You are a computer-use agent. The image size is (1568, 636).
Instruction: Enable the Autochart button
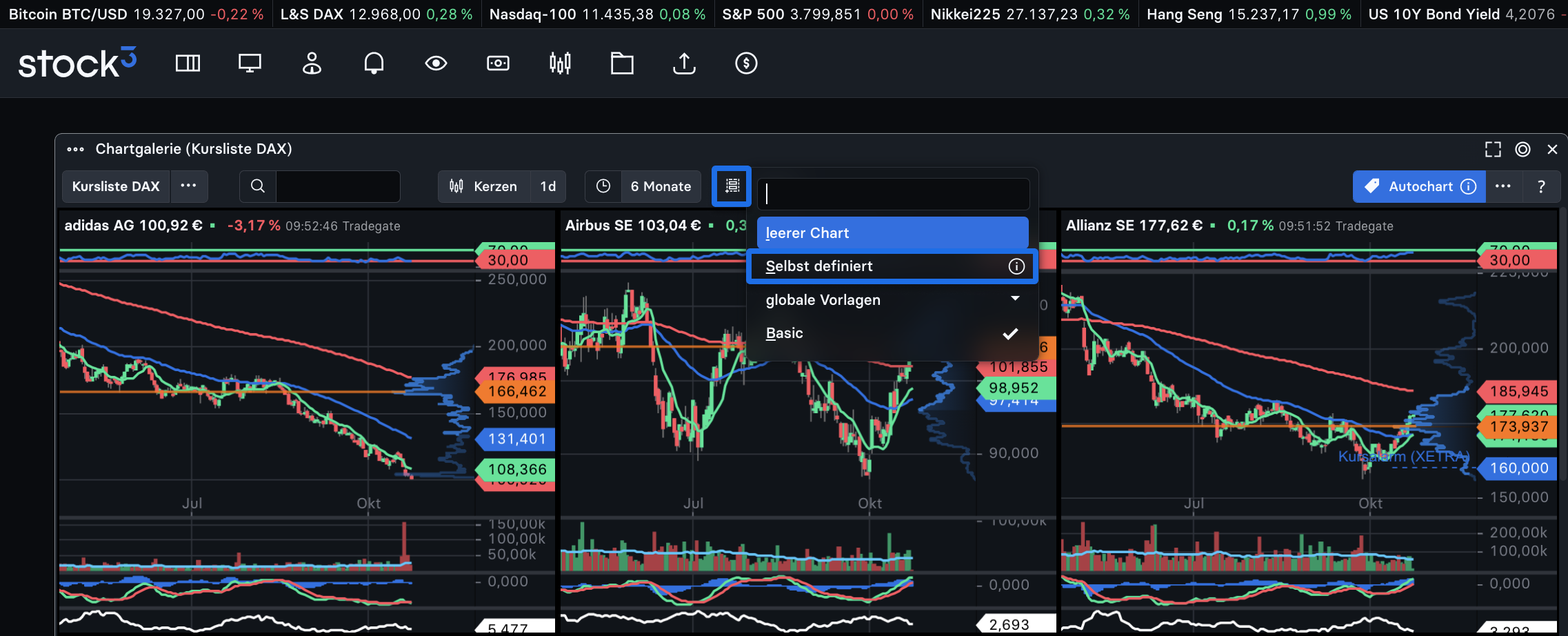(x=1419, y=186)
